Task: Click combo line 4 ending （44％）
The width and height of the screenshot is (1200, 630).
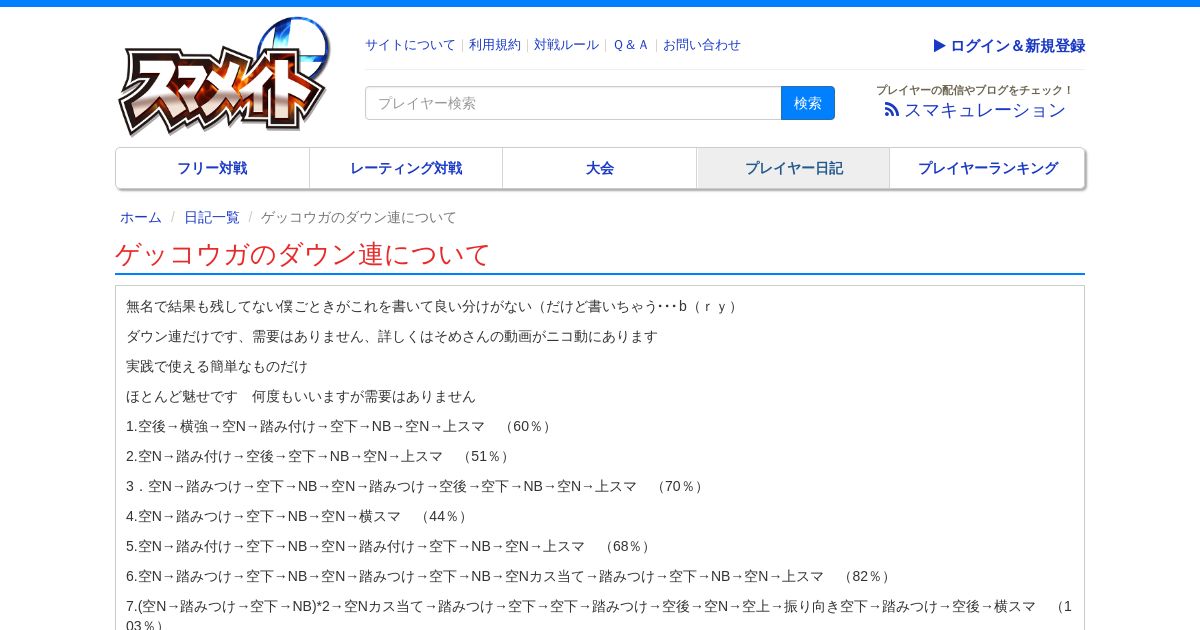Action: pos(299,516)
